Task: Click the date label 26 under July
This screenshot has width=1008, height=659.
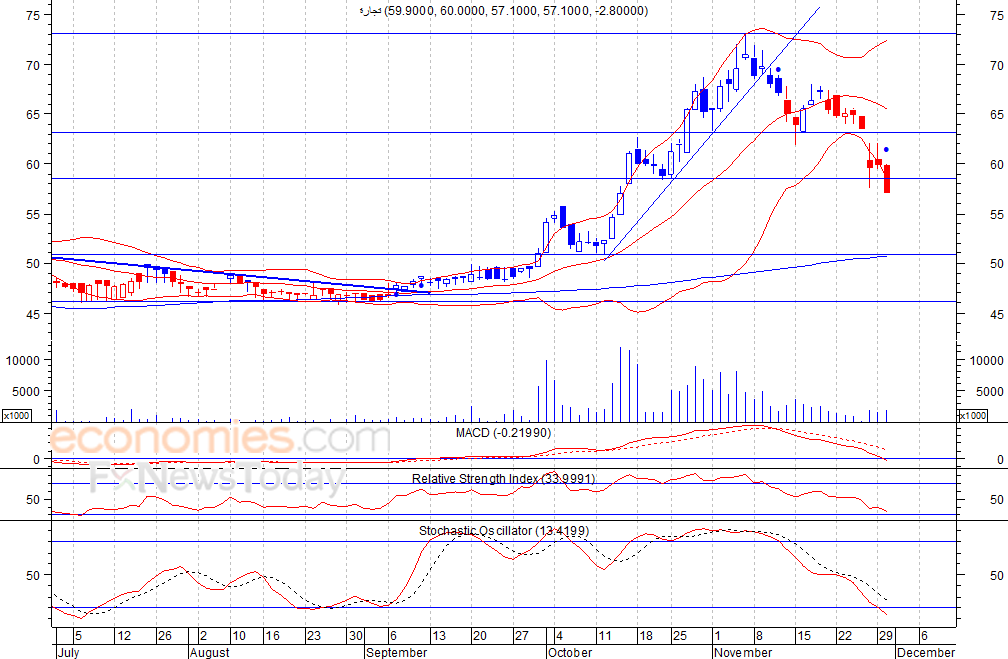Action: pyautogui.click(x=165, y=636)
